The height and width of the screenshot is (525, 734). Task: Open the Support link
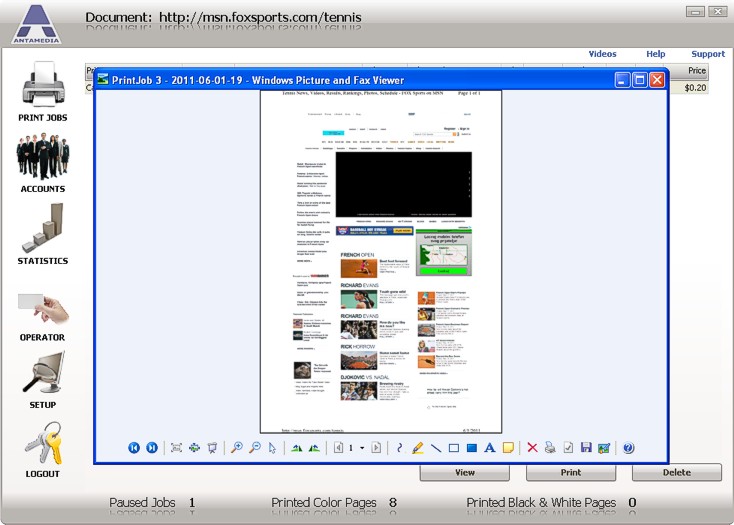pyautogui.click(x=708, y=54)
